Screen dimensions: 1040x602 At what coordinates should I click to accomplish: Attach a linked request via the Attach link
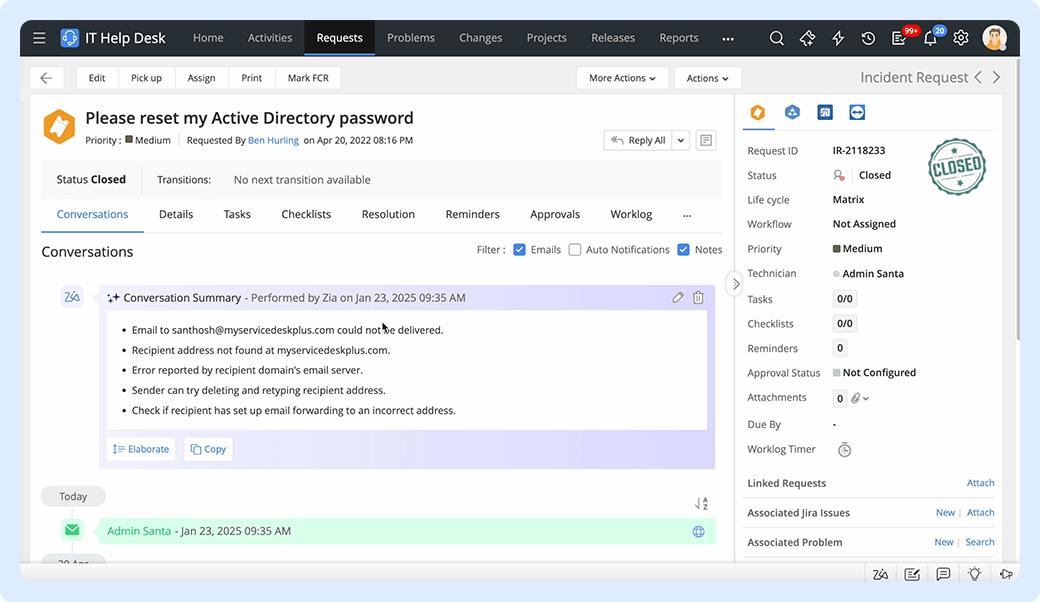pos(980,483)
